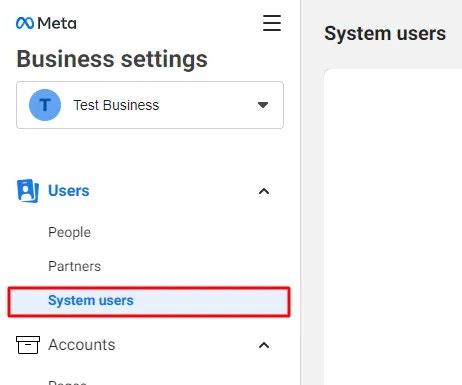Click the Test Business name text

[x=116, y=105]
